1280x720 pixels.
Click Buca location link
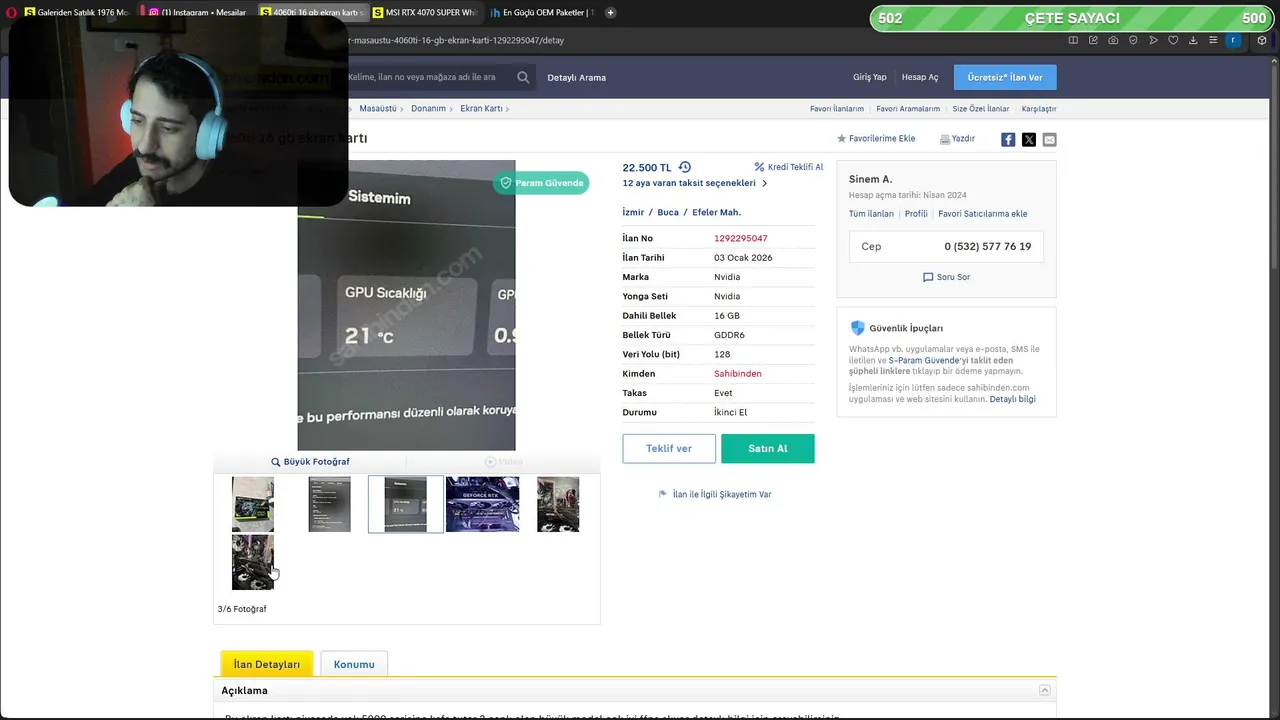pos(668,212)
